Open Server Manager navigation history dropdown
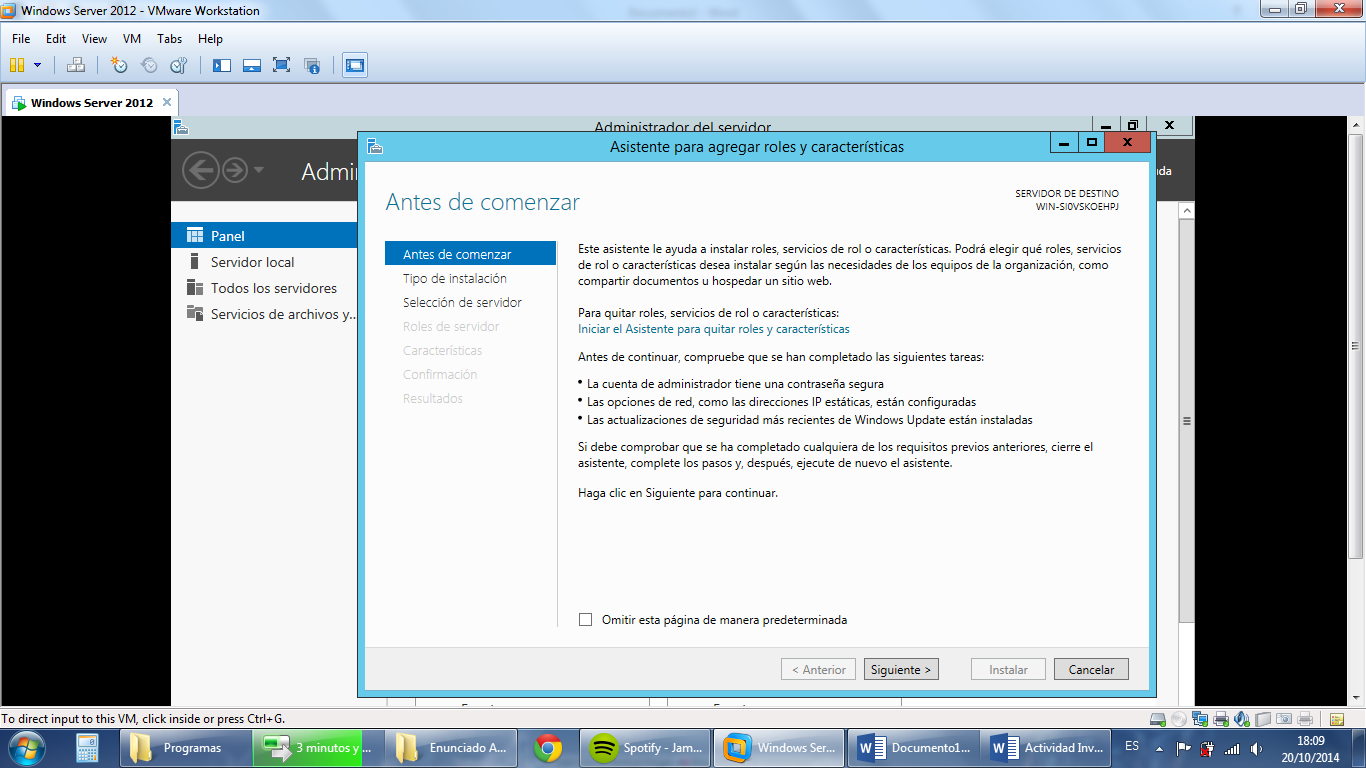1366x768 pixels. [x=259, y=170]
